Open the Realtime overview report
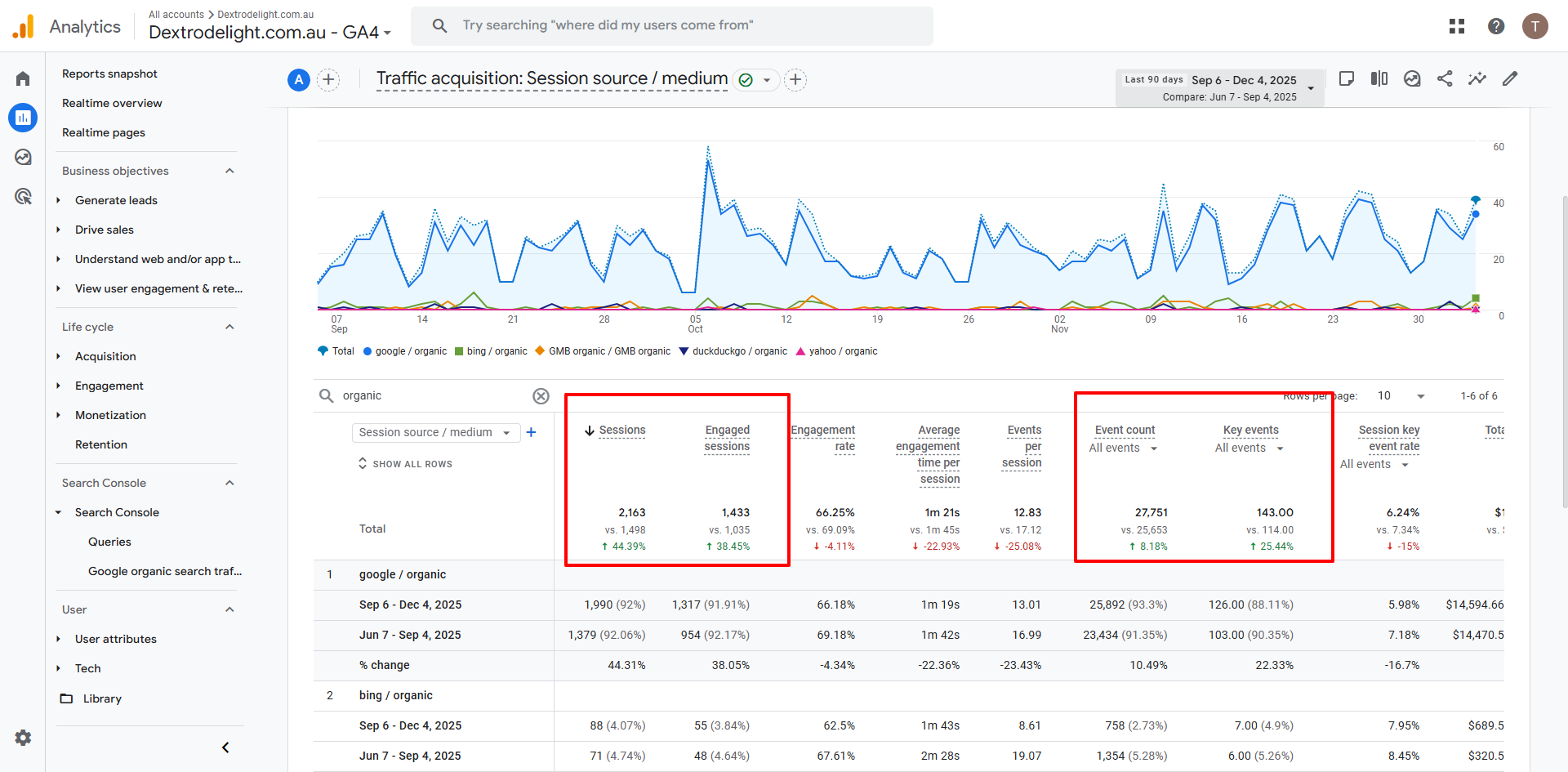The image size is (1568, 772). pos(112,103)
